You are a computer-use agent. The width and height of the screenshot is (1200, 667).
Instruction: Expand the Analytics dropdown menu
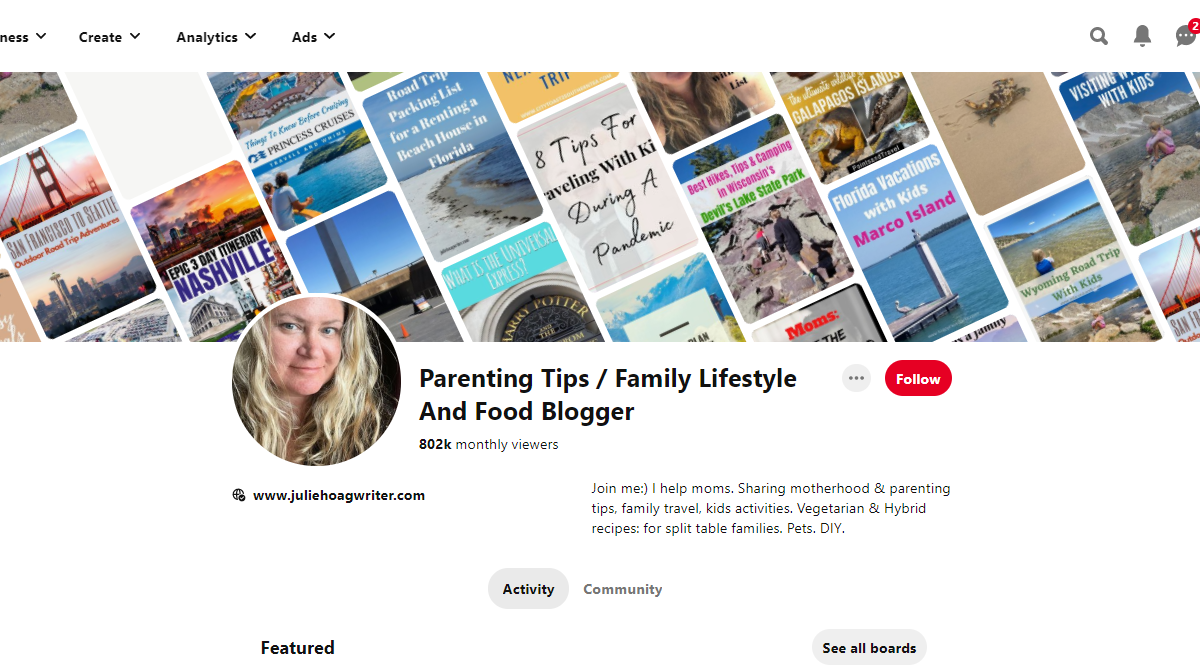pyautogui.click(x=216, y=37)
